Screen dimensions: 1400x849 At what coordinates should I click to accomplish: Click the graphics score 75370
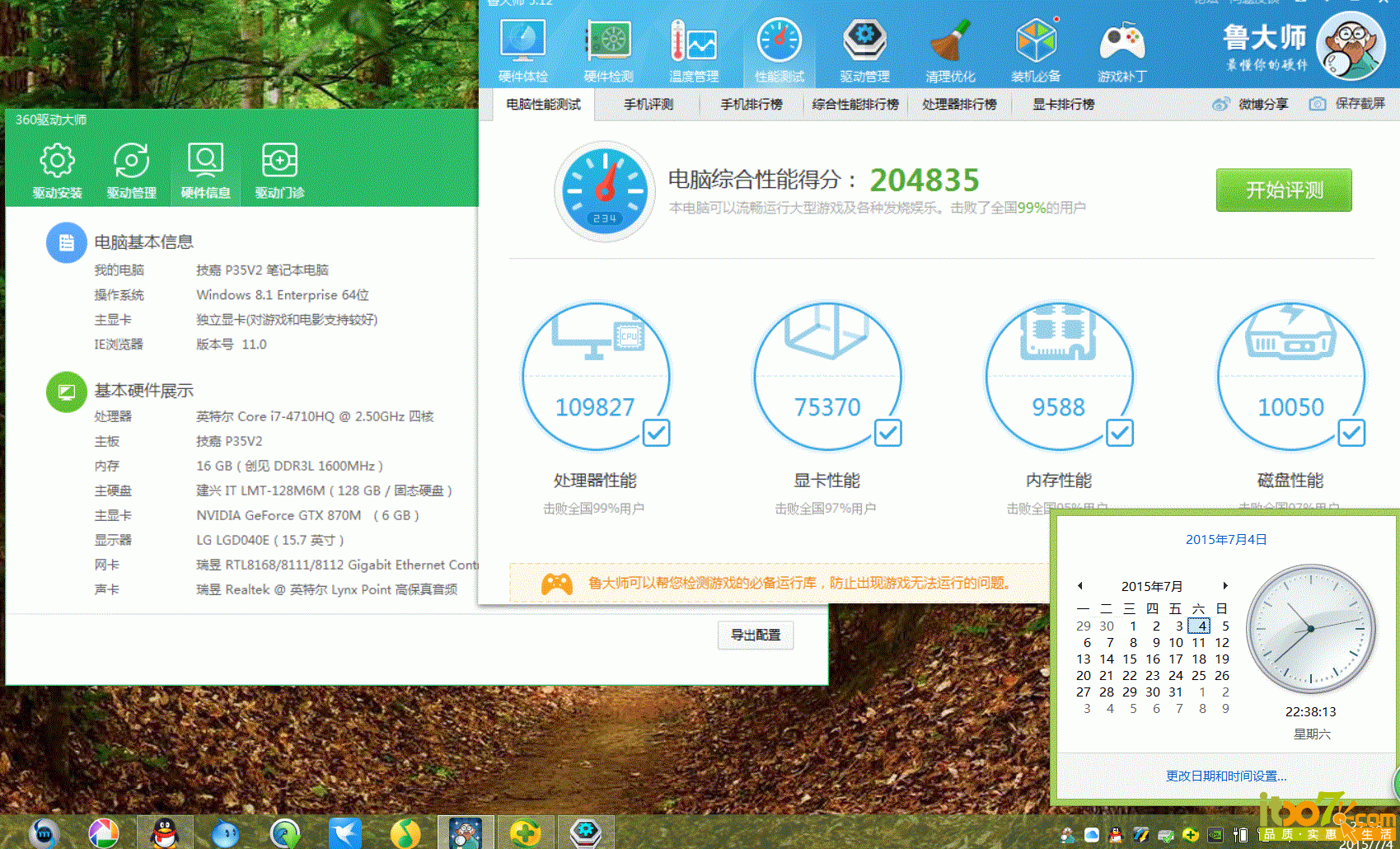coord(827,407)
